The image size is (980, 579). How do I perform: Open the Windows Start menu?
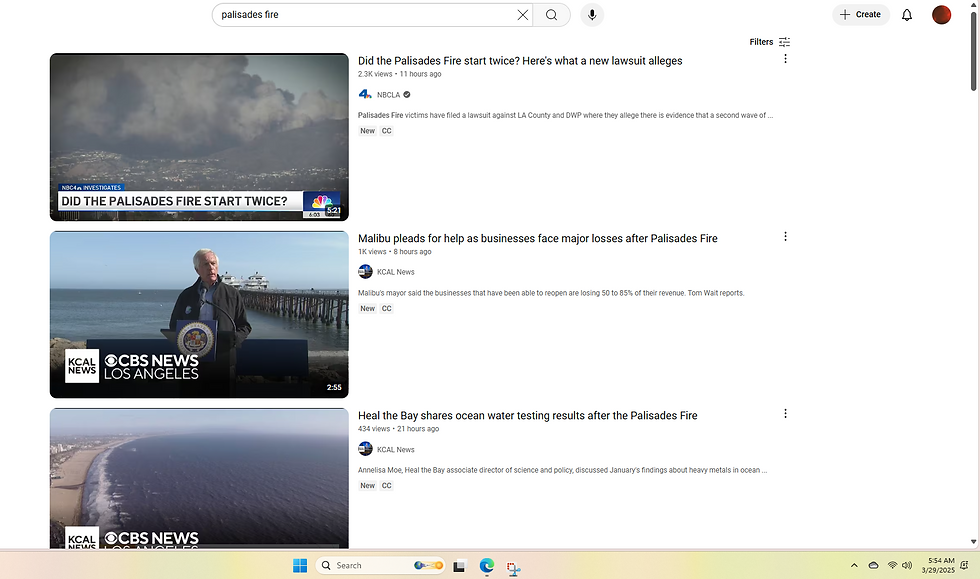tap(300, 566)
